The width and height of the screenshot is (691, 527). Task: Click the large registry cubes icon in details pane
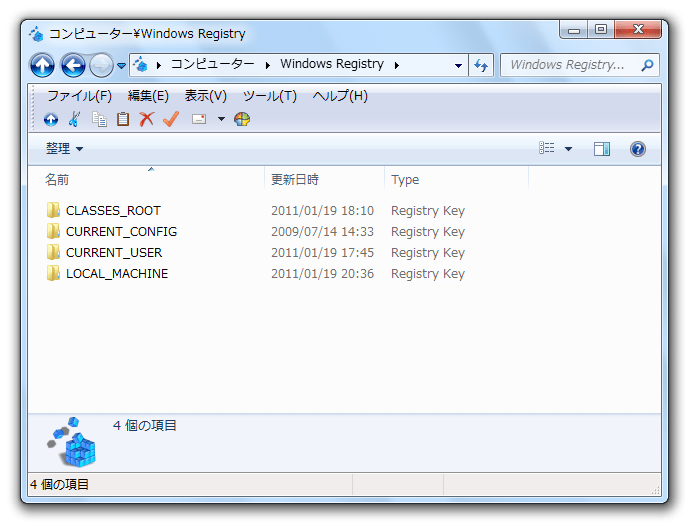pos(71,442)
